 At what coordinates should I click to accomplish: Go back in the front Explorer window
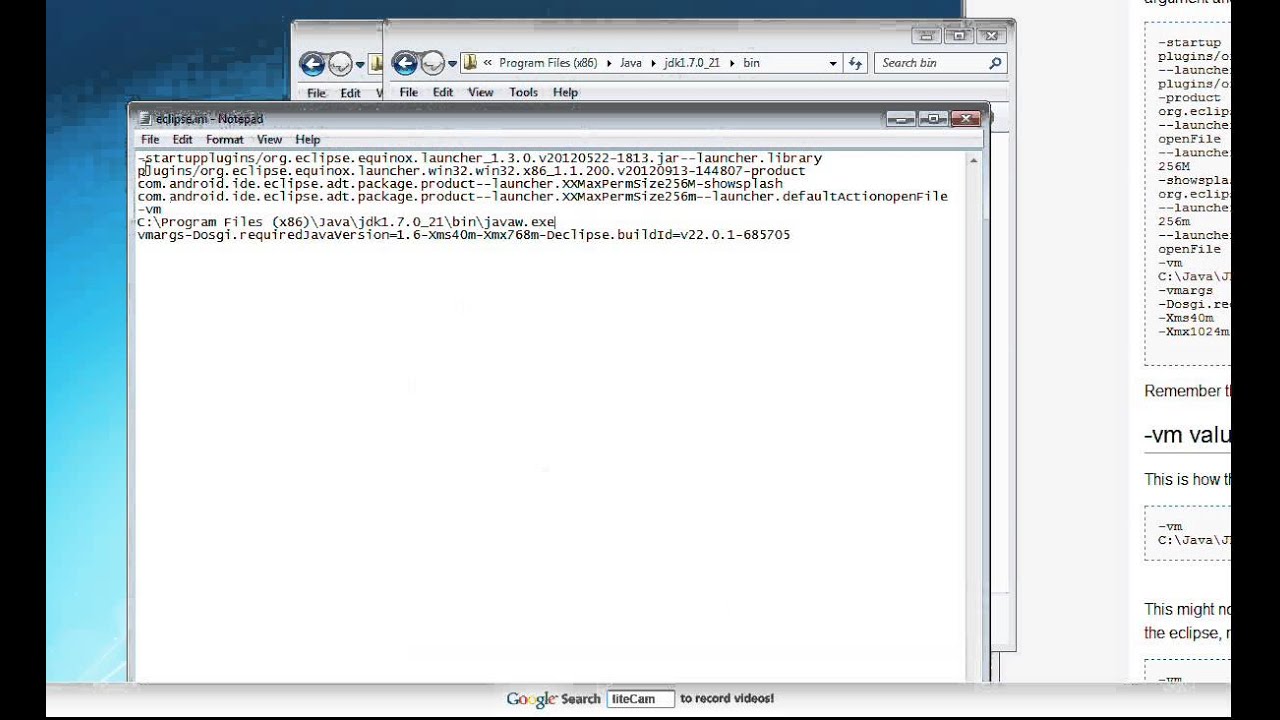[x=405, y=64]
